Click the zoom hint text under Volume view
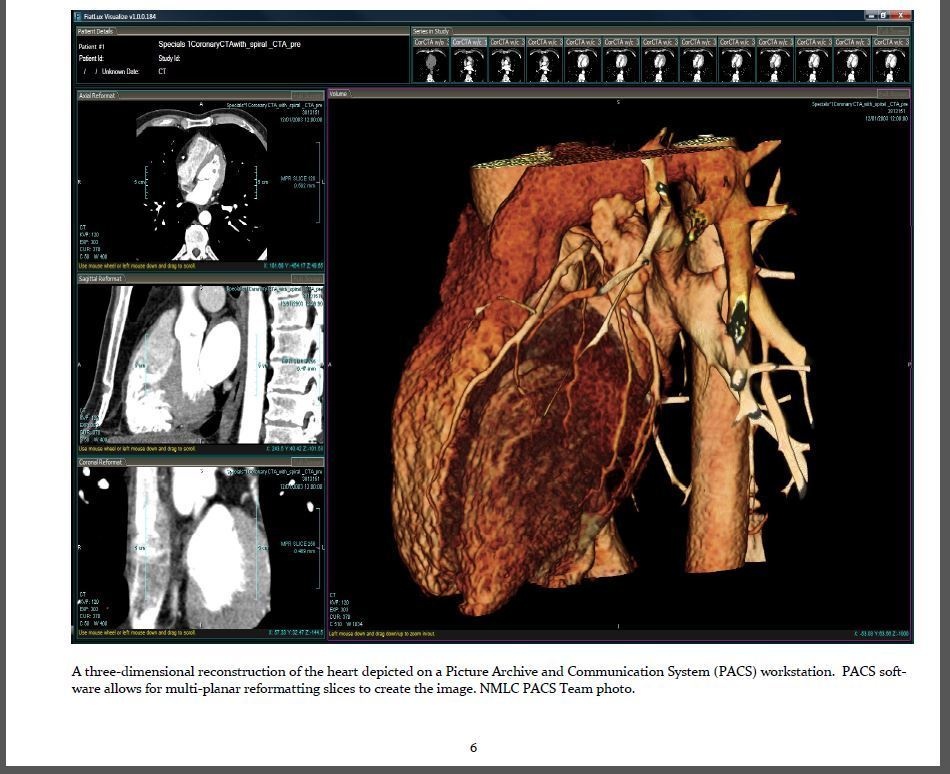Viewport: 950px width, 774px height. click(382, 634)
